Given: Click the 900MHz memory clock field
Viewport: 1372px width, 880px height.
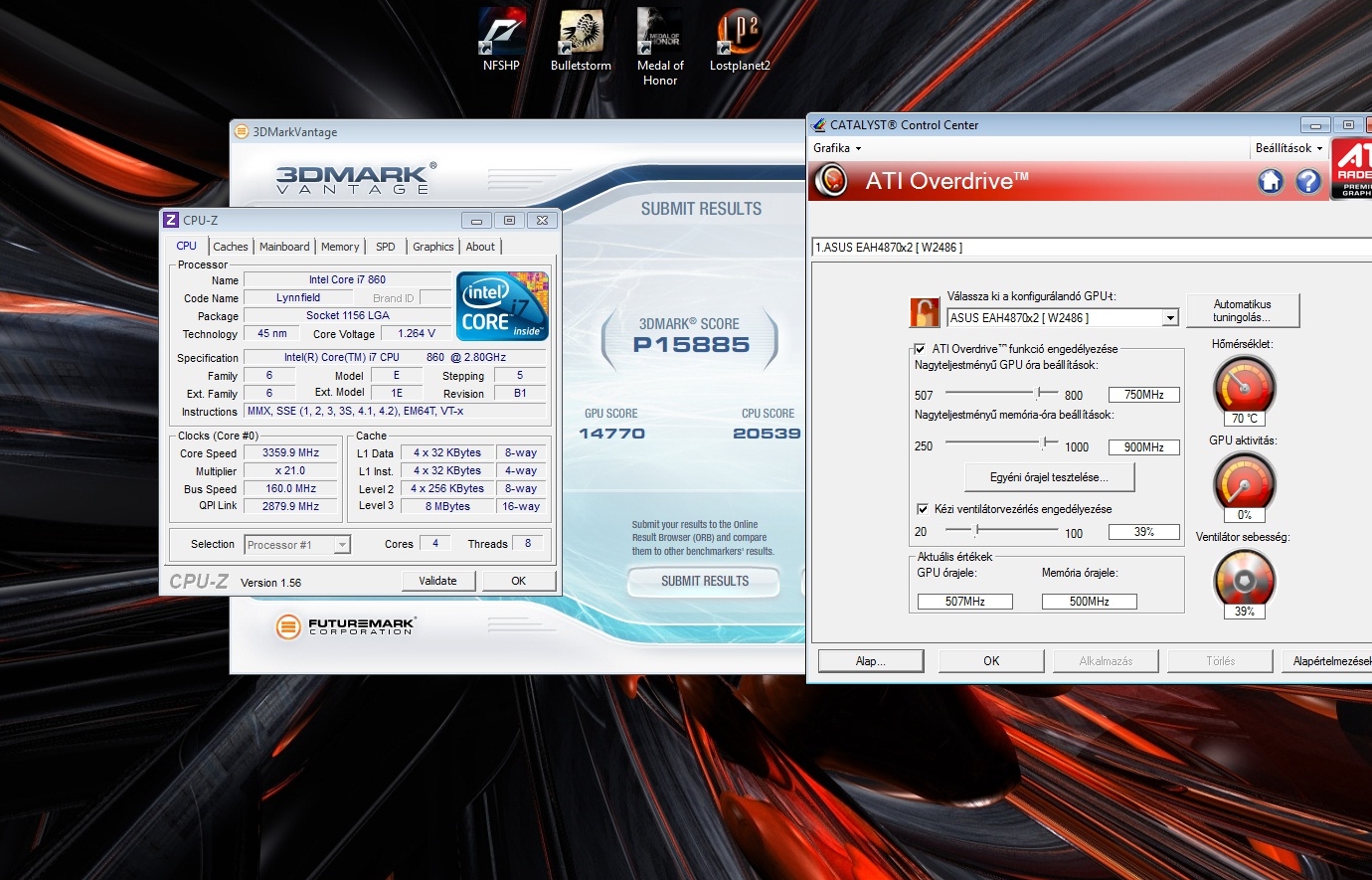Looking at the screenshot, I should pos(1144,447).
